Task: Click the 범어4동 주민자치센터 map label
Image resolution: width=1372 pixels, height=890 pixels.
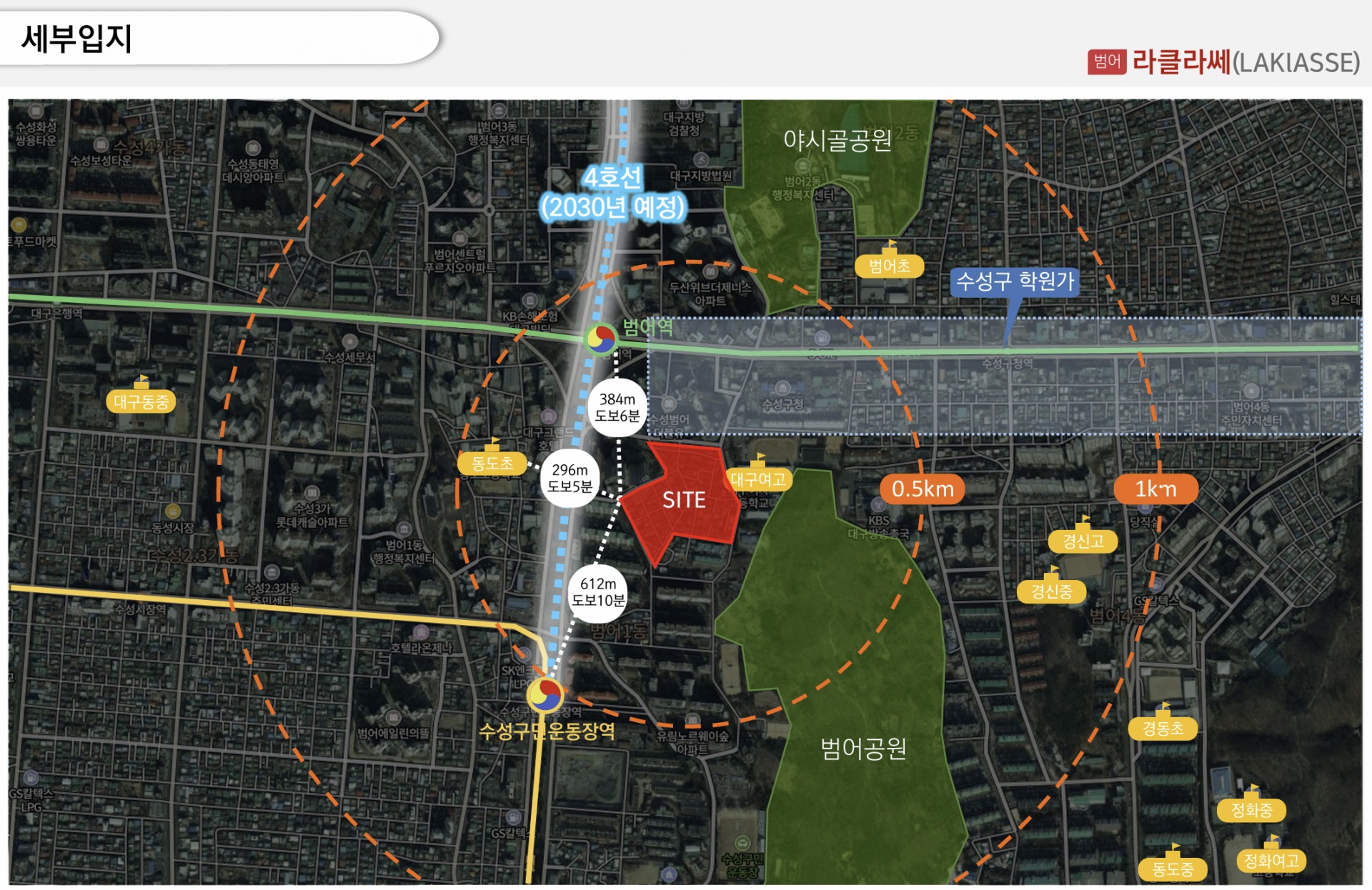Action: tap(1251, 414)
